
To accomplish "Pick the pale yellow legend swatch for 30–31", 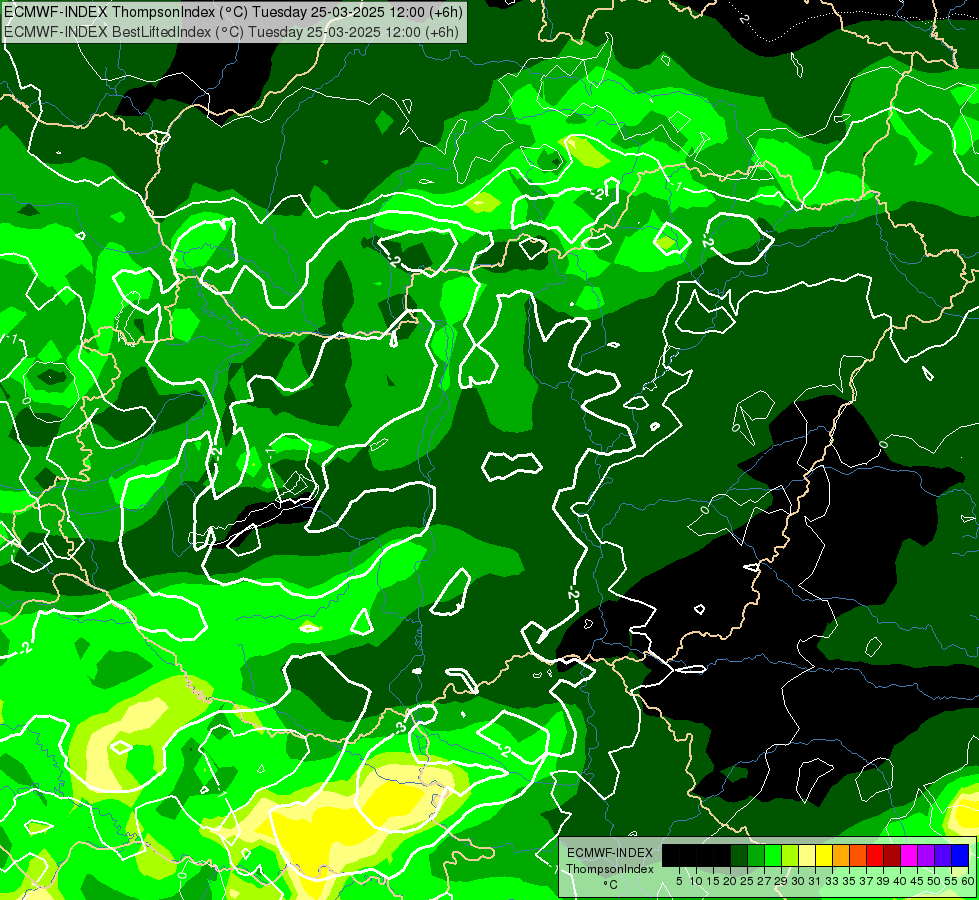I will [807, 855].
